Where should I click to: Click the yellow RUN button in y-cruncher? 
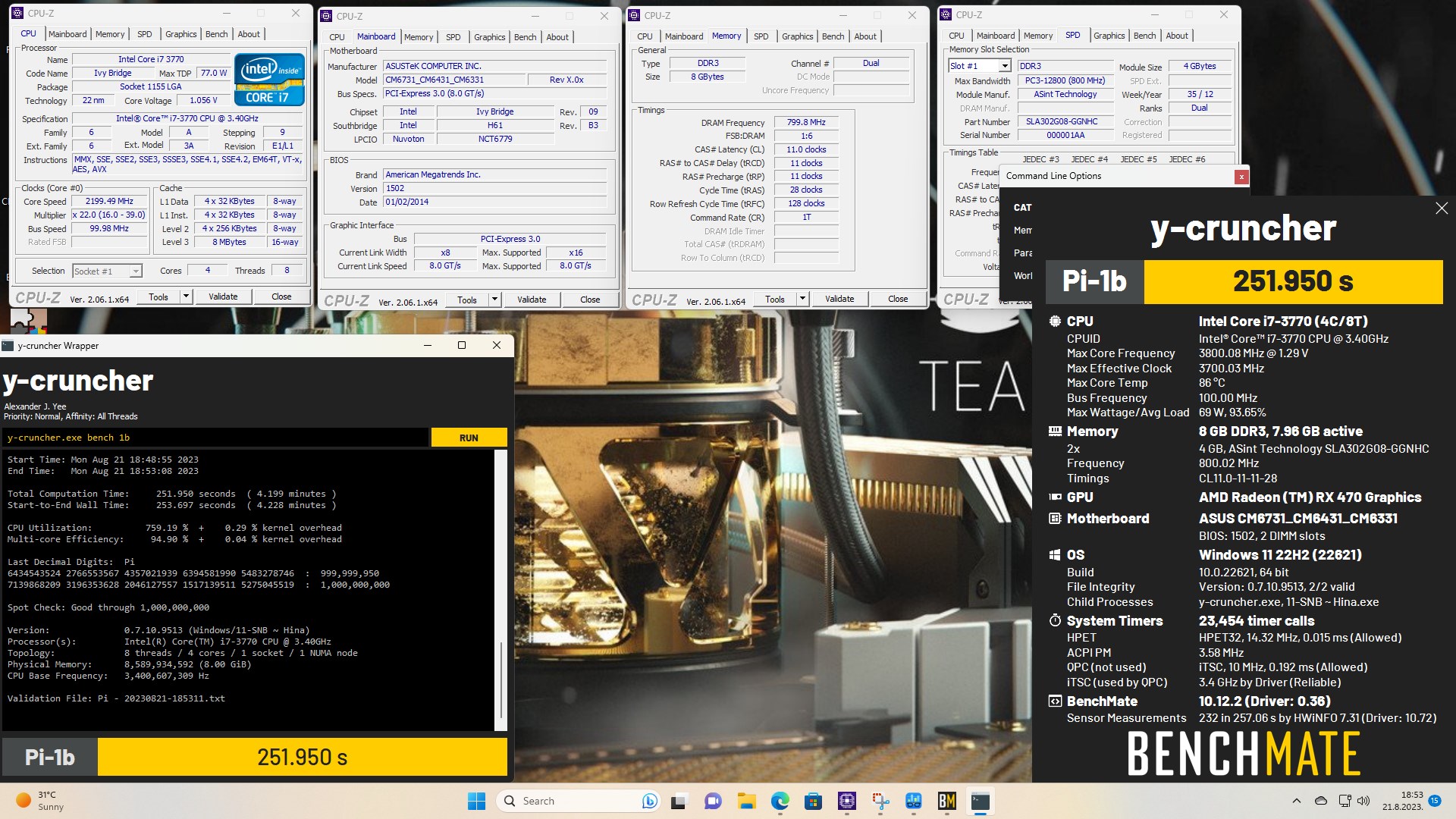[x=469, y=438]
